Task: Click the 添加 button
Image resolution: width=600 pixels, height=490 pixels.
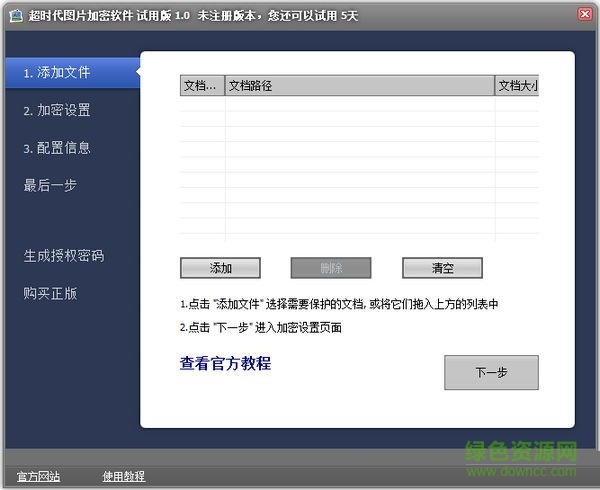Action: point(220,268)
